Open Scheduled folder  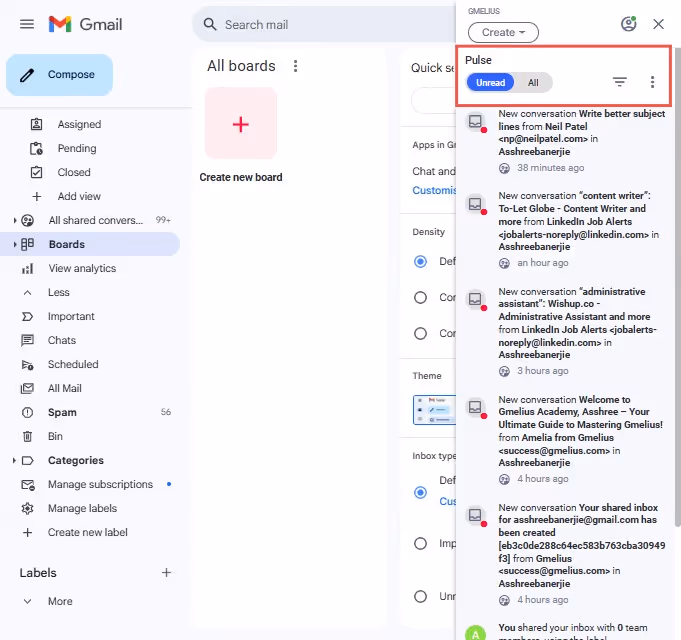(73, 364)
